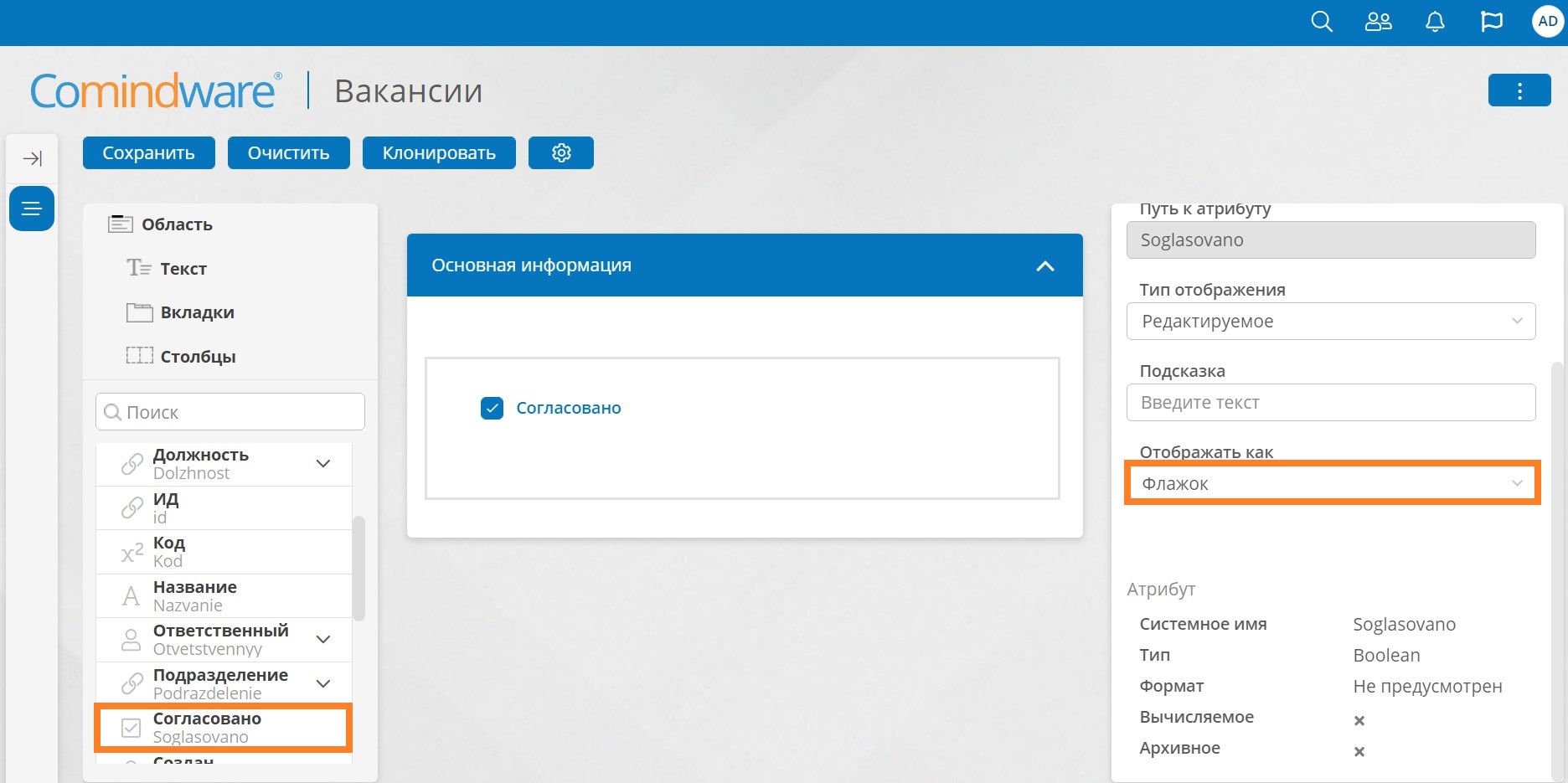1568x783 pixels.
Task: Focus the Поиск attribute search field
Action: pos(230,412)
